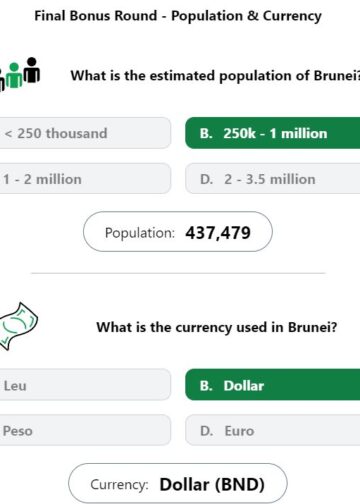Pick the '1 - 2 million' option
Screen dimensions: 360x504
pyautogui.click(x=85, y=179)
